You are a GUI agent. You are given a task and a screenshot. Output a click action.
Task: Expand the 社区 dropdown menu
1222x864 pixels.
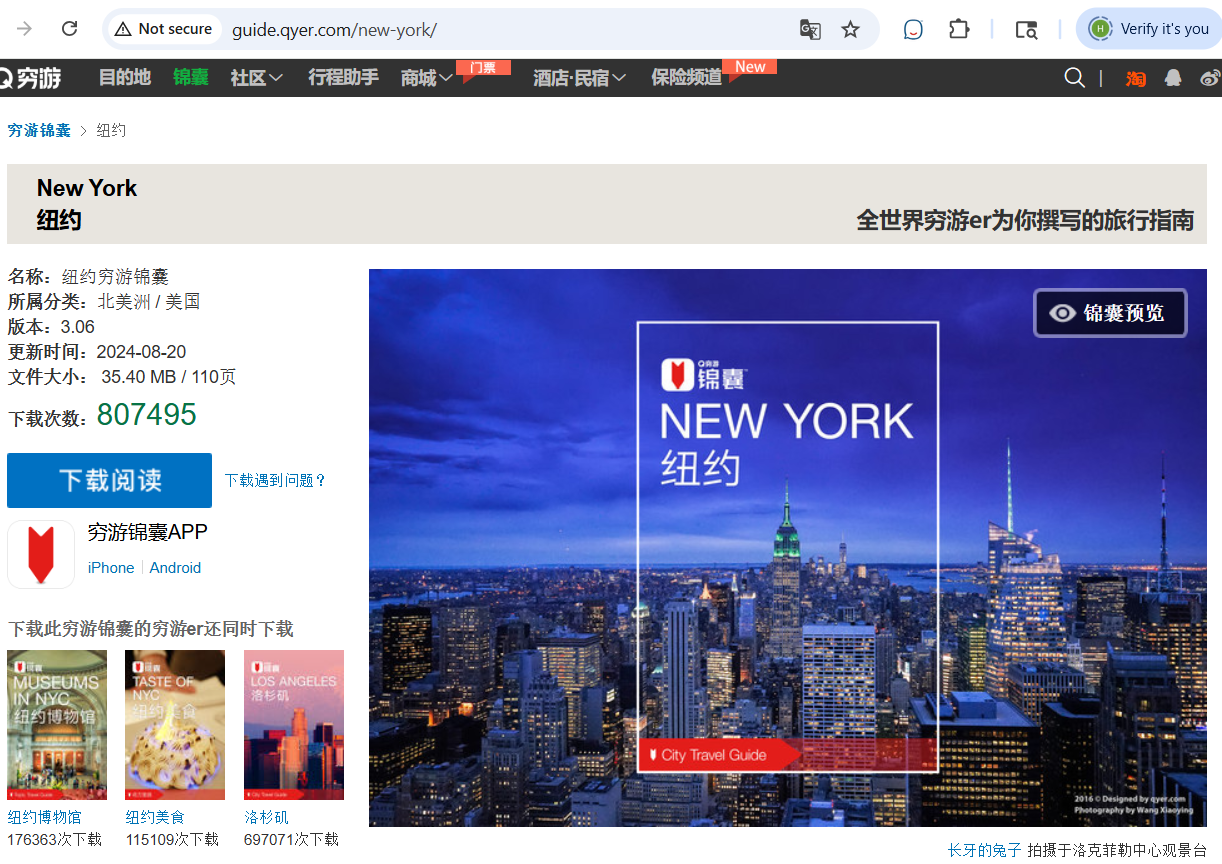coord(256,78)
